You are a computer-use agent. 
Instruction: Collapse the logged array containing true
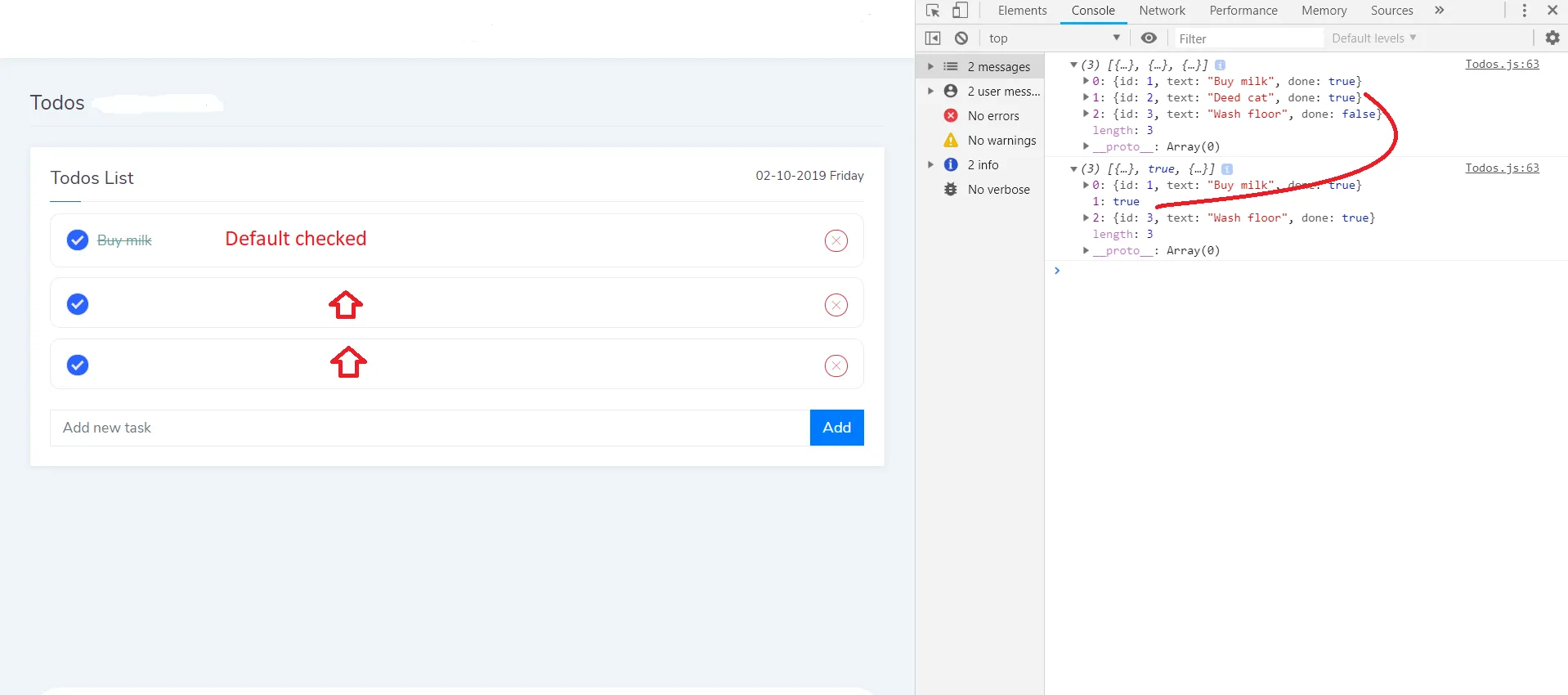(x=1073, y=168)
